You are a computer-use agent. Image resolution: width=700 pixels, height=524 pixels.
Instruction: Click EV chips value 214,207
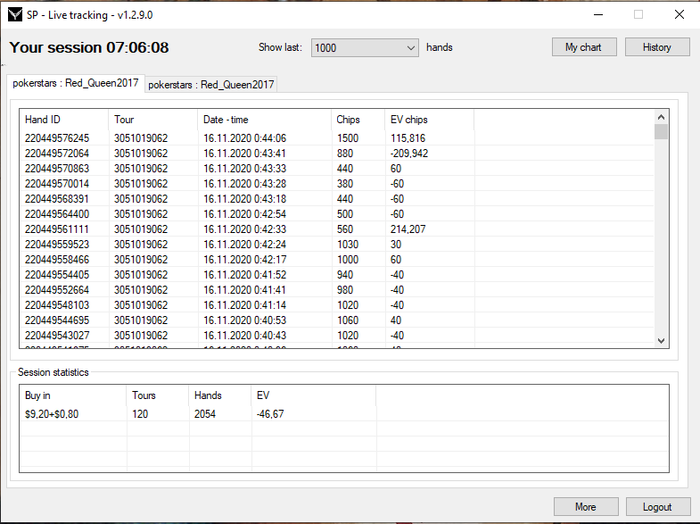408,229
